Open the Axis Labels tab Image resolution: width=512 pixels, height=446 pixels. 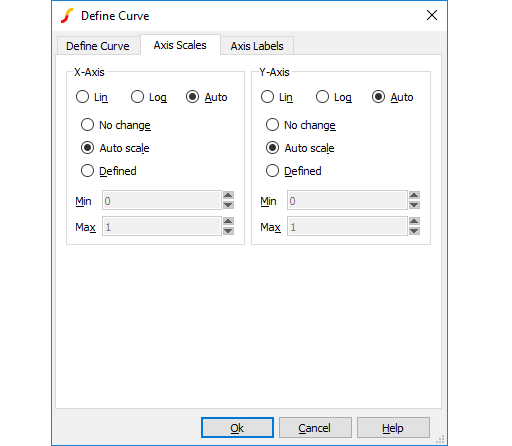click(257, 46)
